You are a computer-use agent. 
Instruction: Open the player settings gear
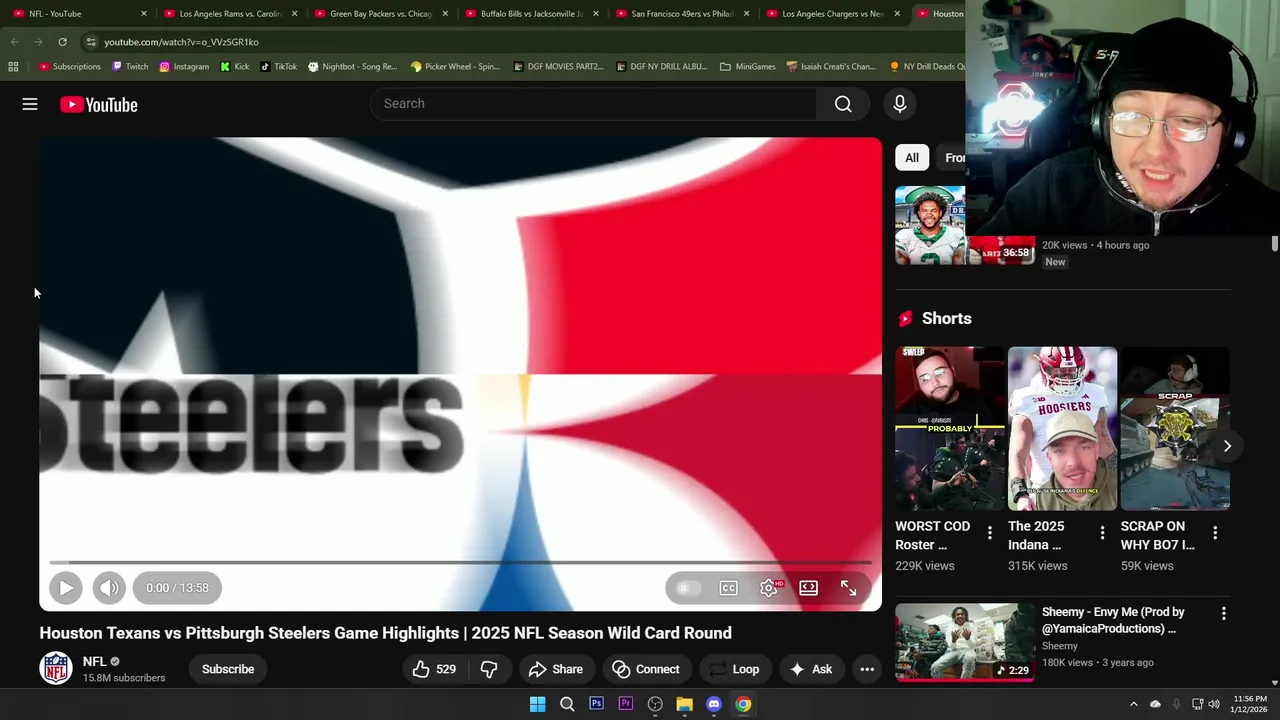pyautogui.click(x=768, y=588)
